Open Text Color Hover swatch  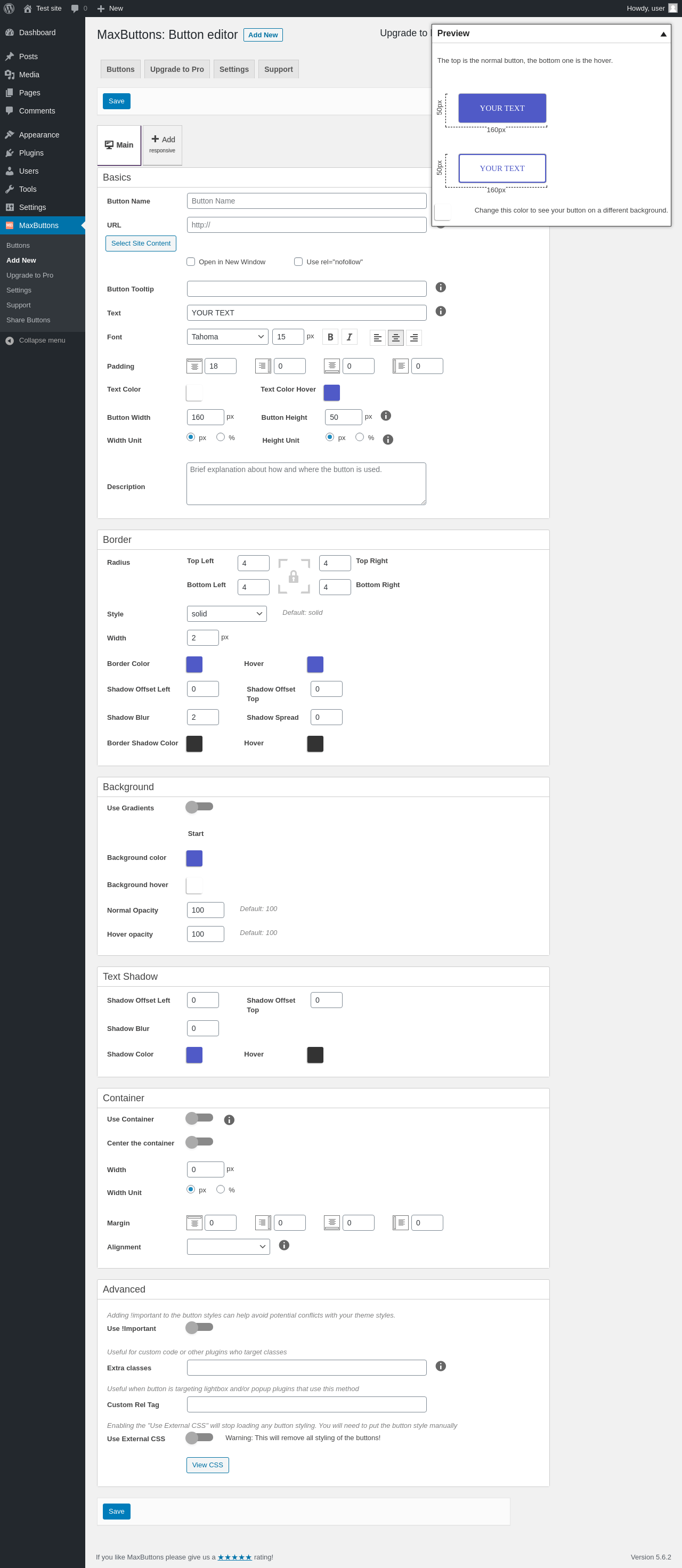click(332, 393)
